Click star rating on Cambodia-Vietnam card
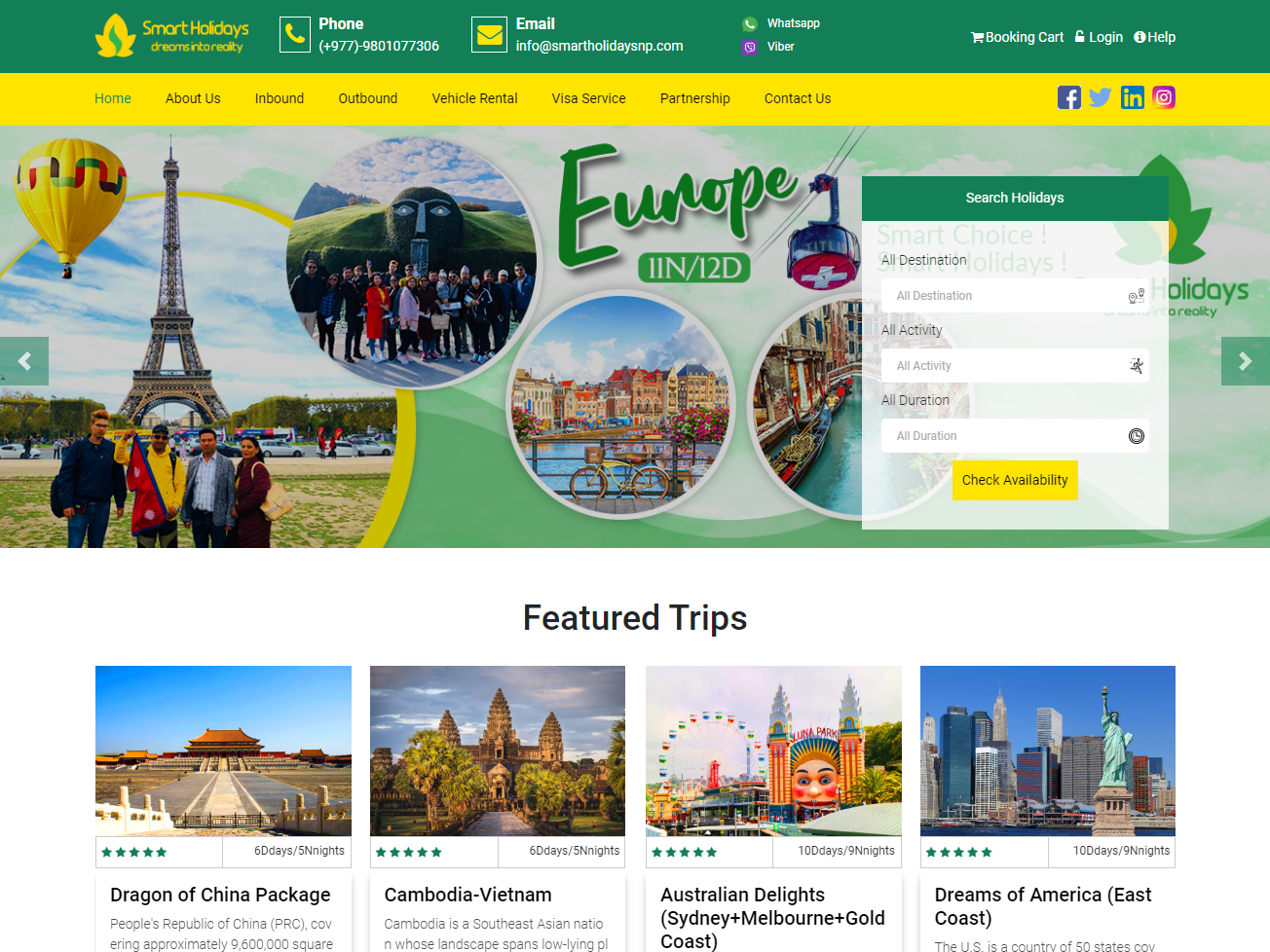 click(409, 852)
